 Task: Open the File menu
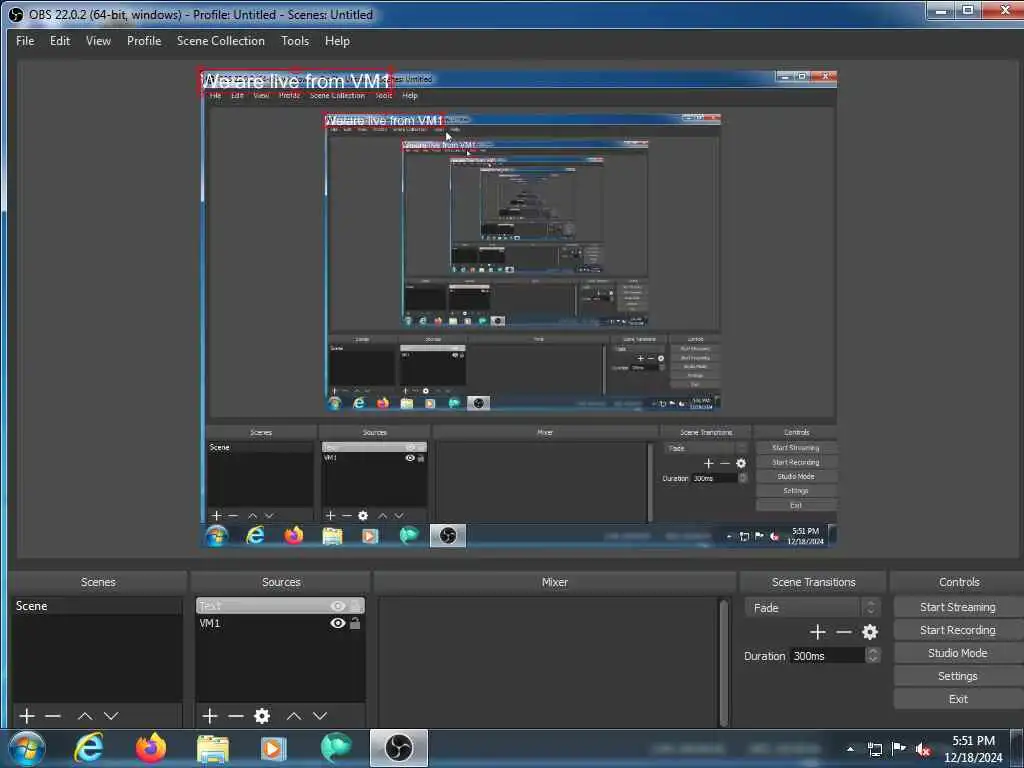(x=25, y=40)
